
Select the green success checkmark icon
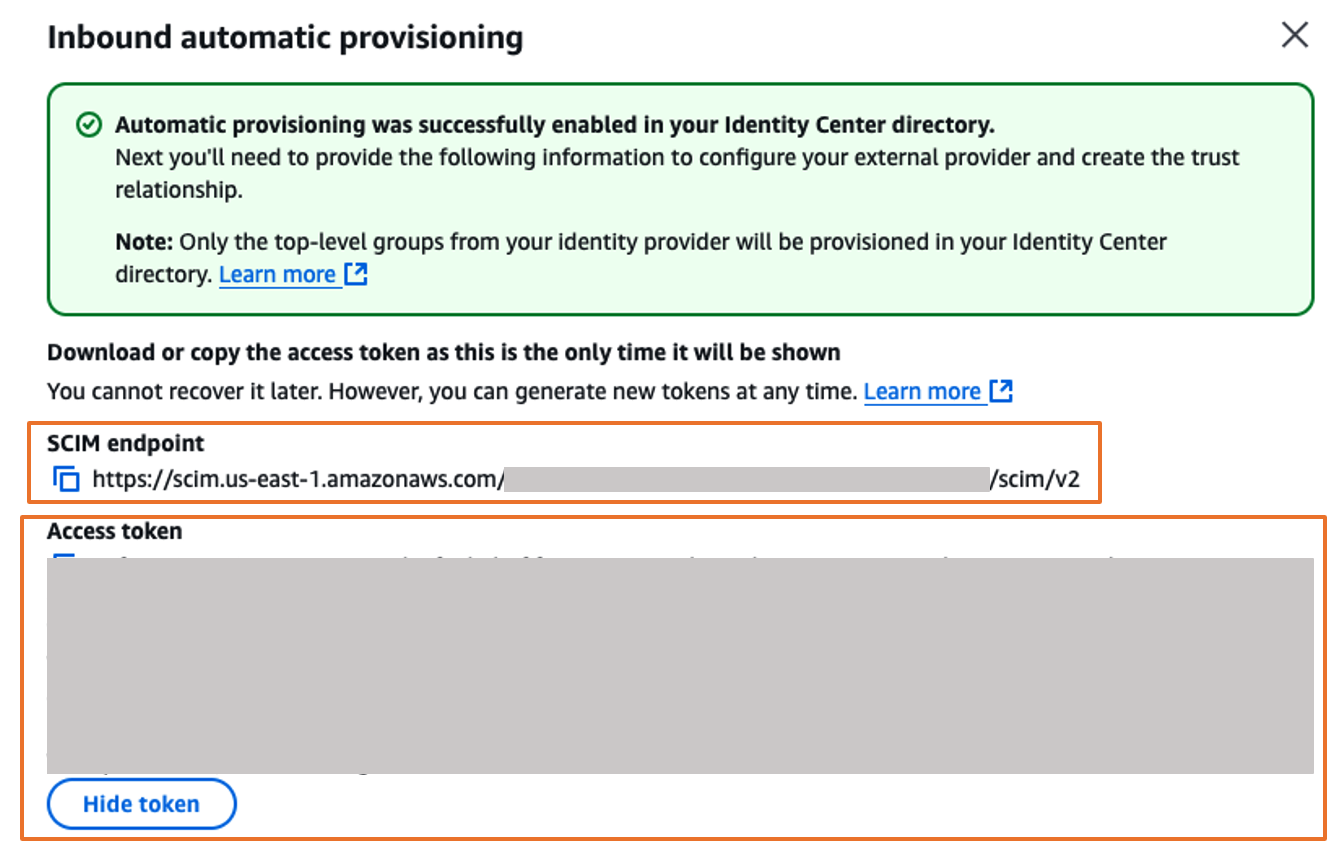pyautogui.click(x=88, y=124)
